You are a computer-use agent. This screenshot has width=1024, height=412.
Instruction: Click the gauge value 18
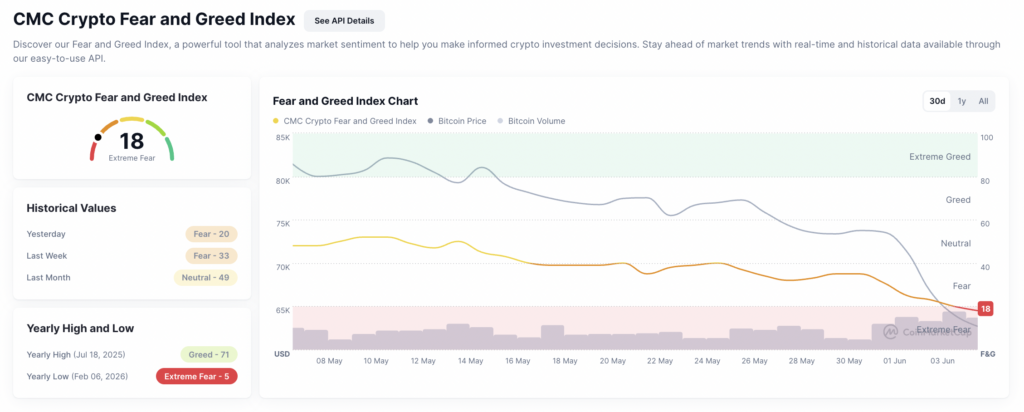coord(131,141)
